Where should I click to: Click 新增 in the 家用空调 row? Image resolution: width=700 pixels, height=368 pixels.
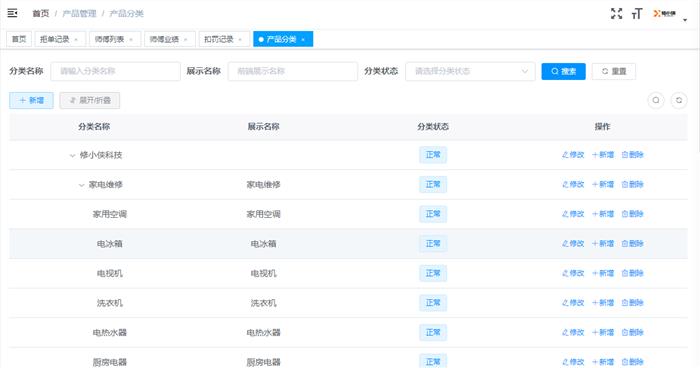603,214
